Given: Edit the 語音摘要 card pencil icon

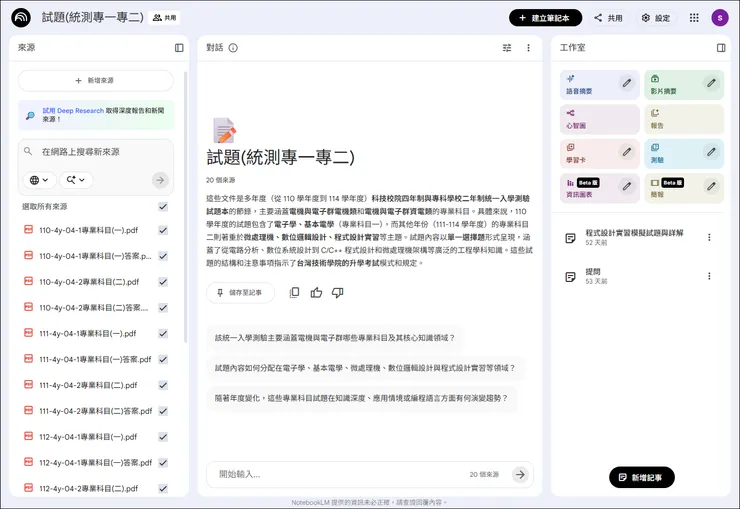Looking at the screenshot, I should 627,83.
